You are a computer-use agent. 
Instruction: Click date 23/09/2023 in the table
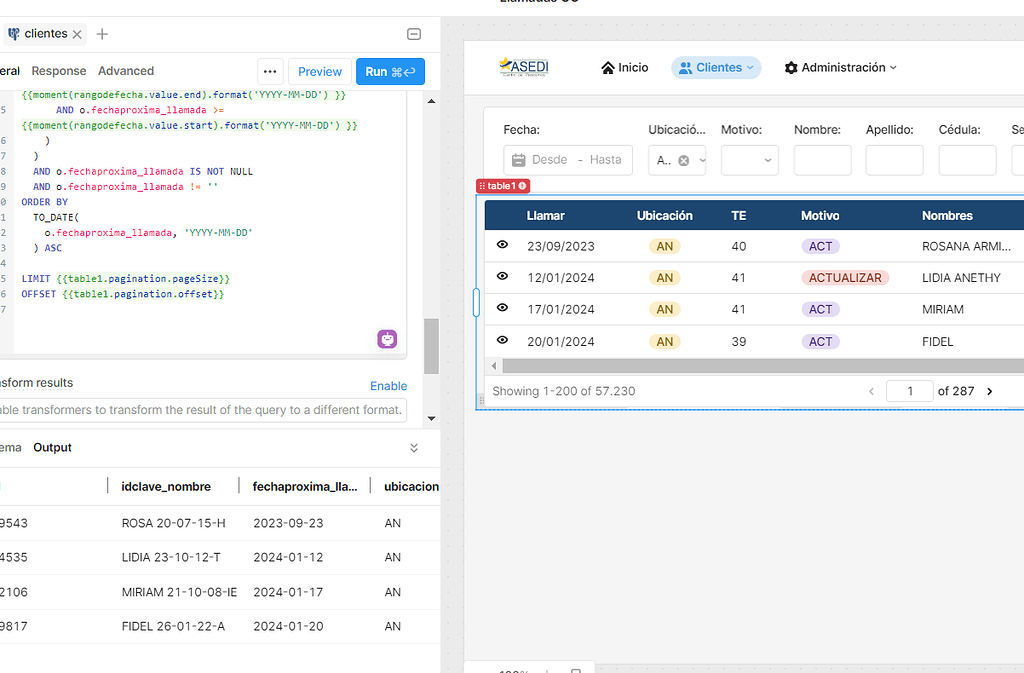561,247
